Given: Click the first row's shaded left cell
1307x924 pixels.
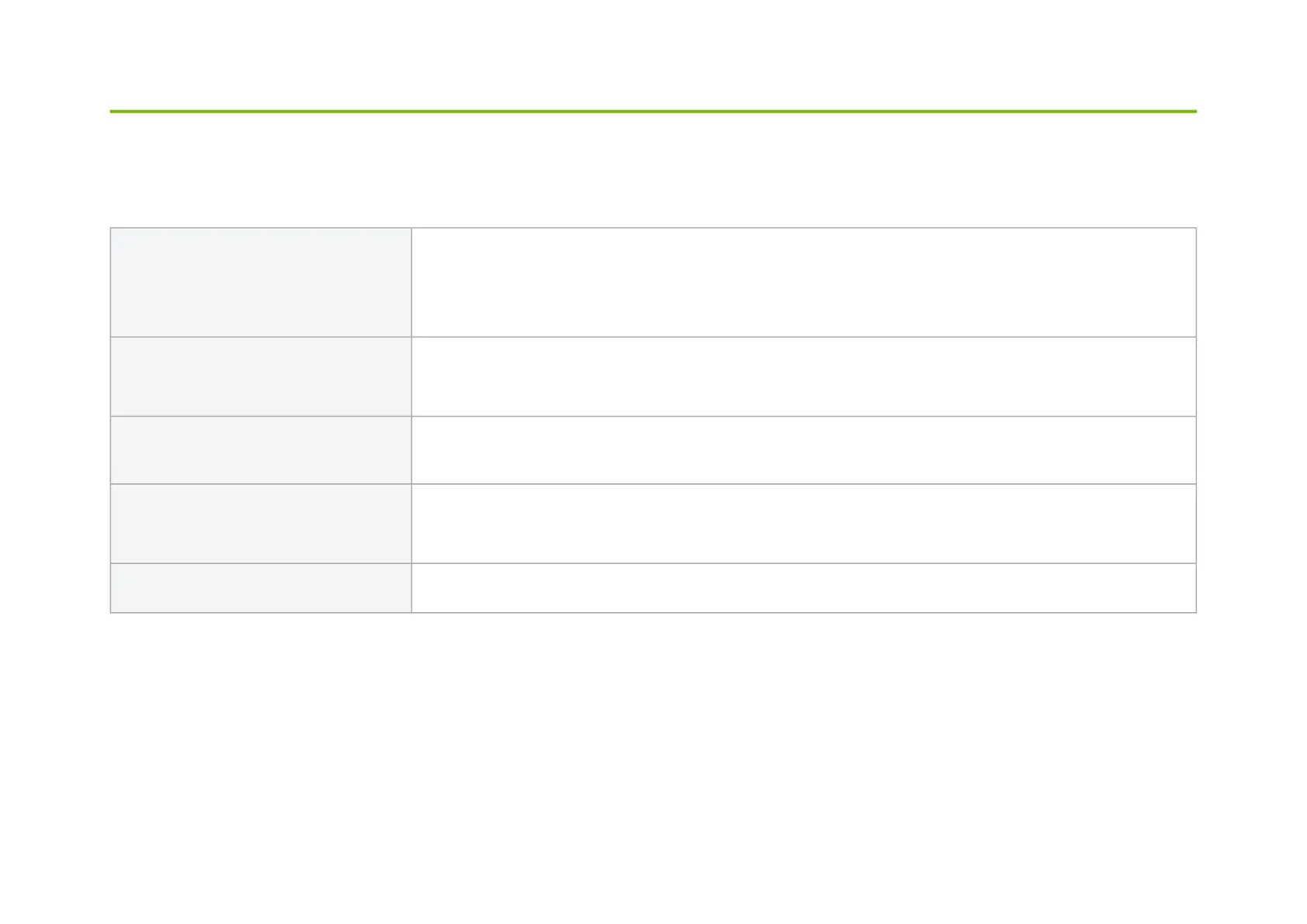Looking at the screenshot, I should (261, 282).
